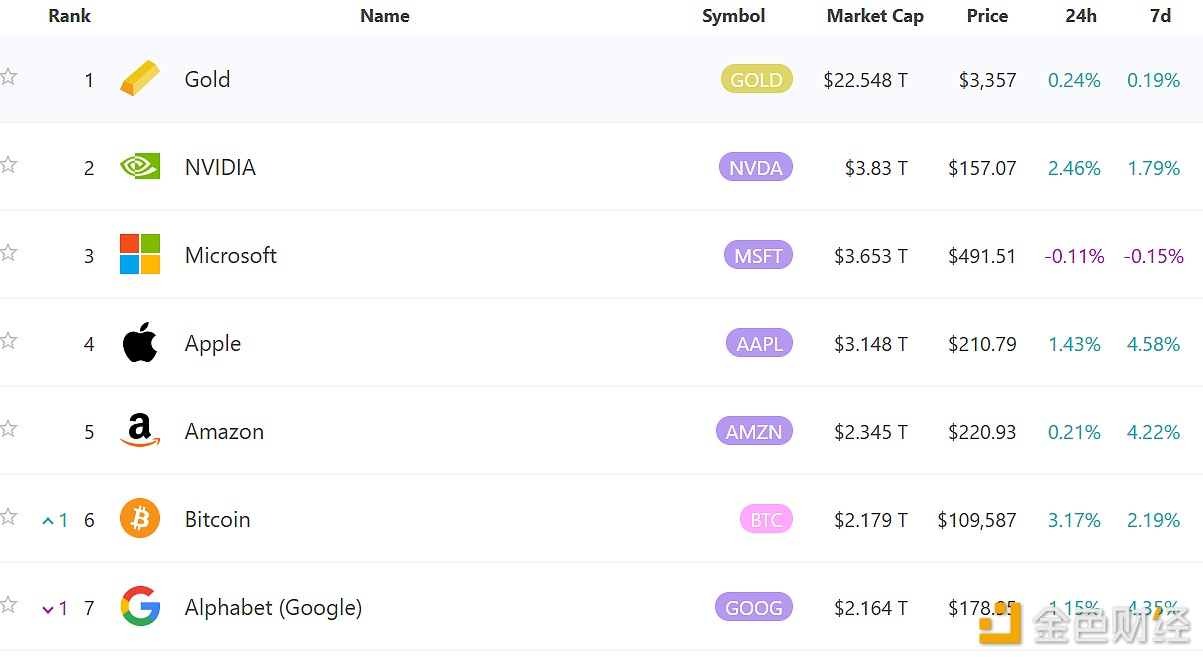Toggle favorite star for Amazon

click(x=9, y=429)
